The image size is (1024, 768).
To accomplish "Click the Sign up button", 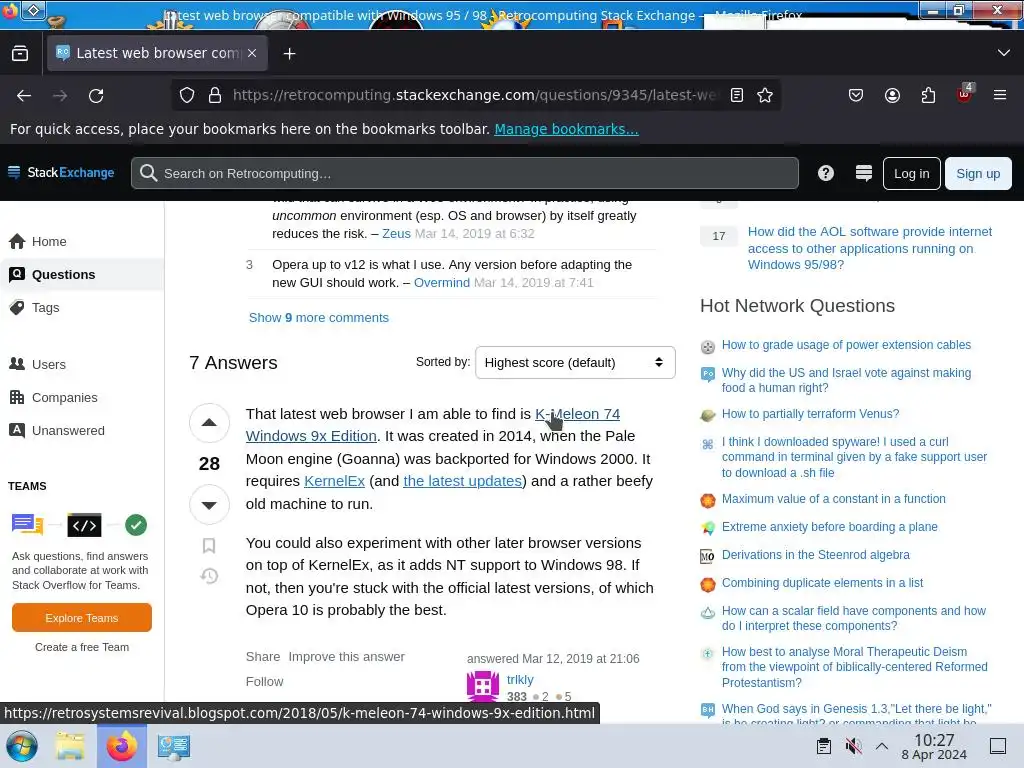I will (978, 173).
